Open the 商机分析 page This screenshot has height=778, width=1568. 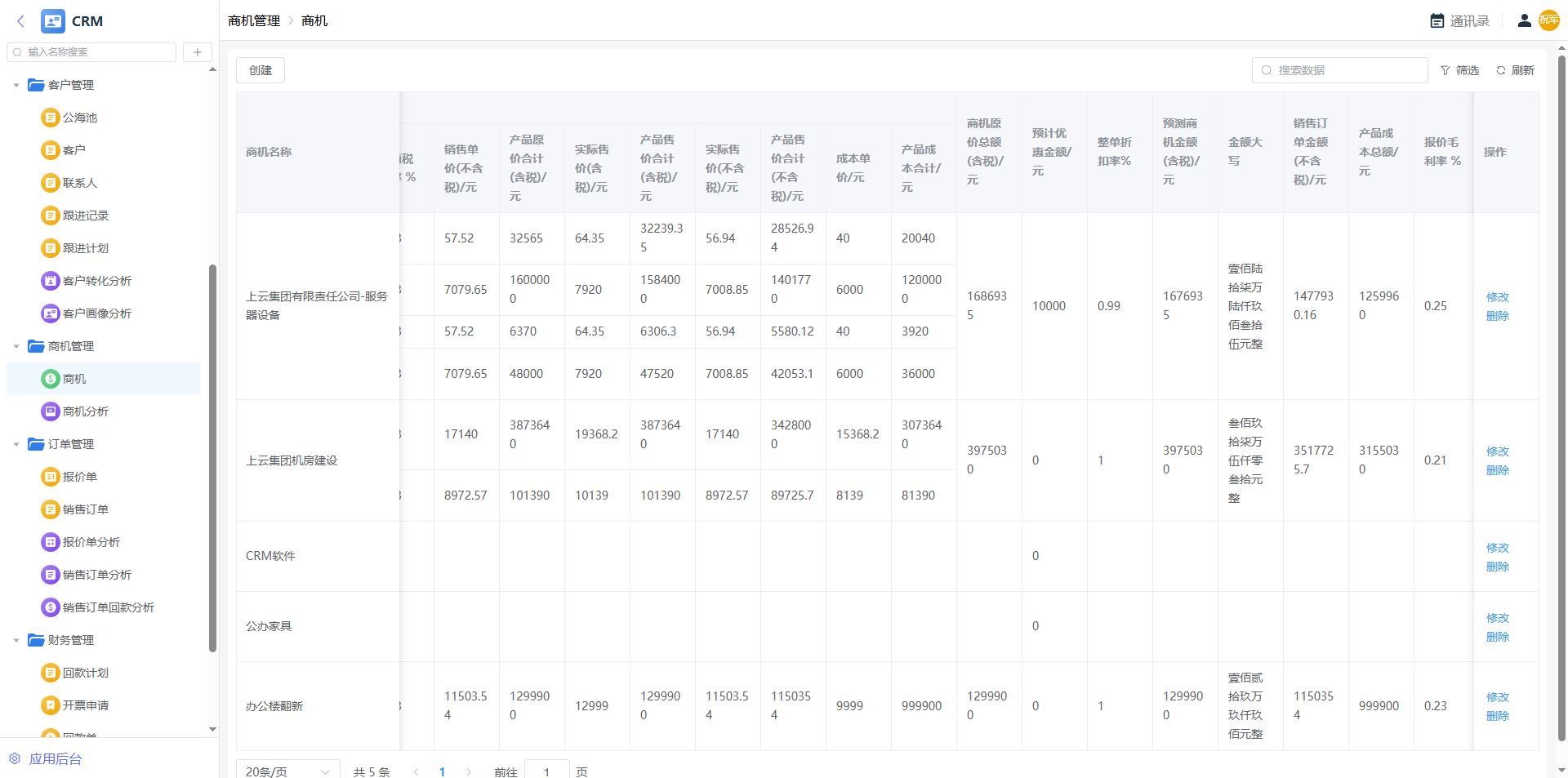click(85, 411)
